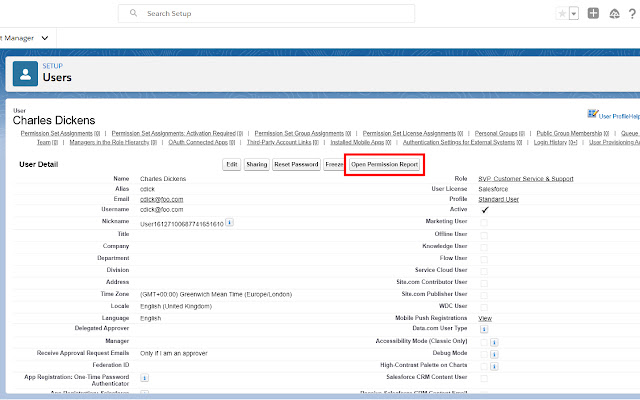Open the global actions plus icon
Image resolution: width=640 pixels, height=400 pixels.
594,14
